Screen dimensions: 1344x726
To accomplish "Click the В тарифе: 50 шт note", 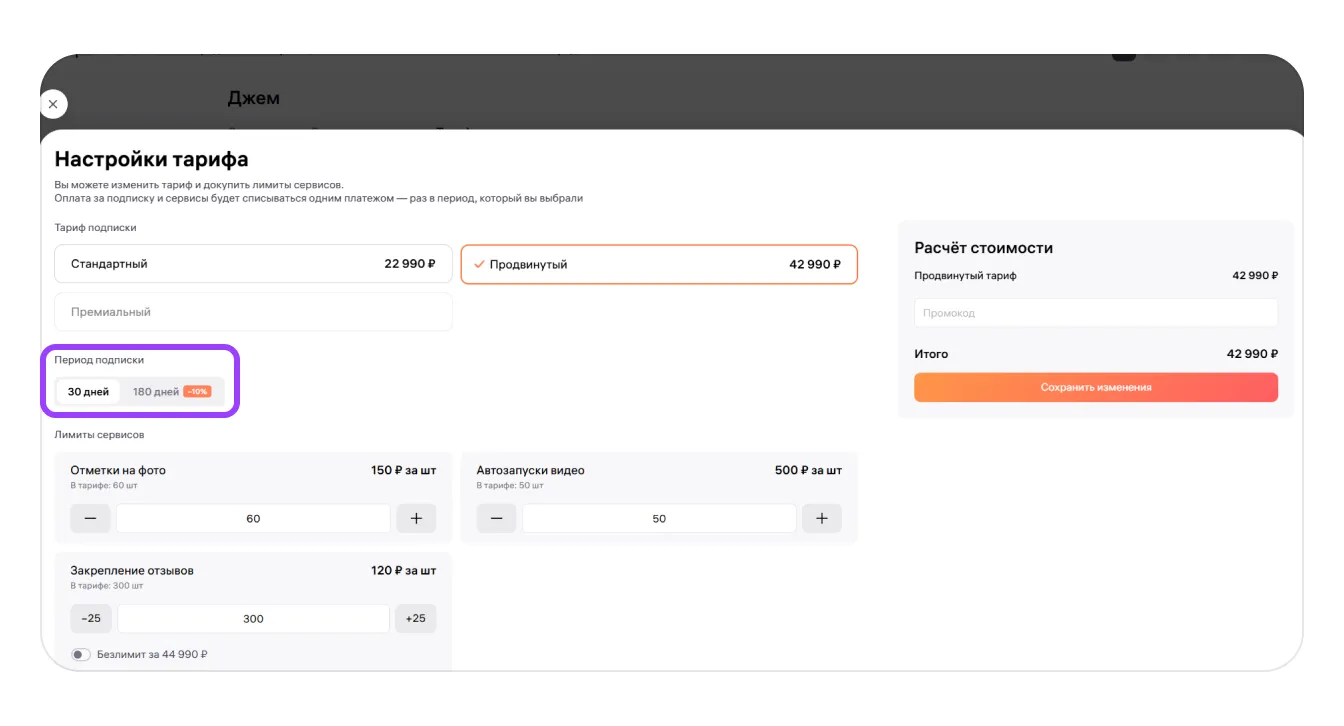I will [510, 486].
